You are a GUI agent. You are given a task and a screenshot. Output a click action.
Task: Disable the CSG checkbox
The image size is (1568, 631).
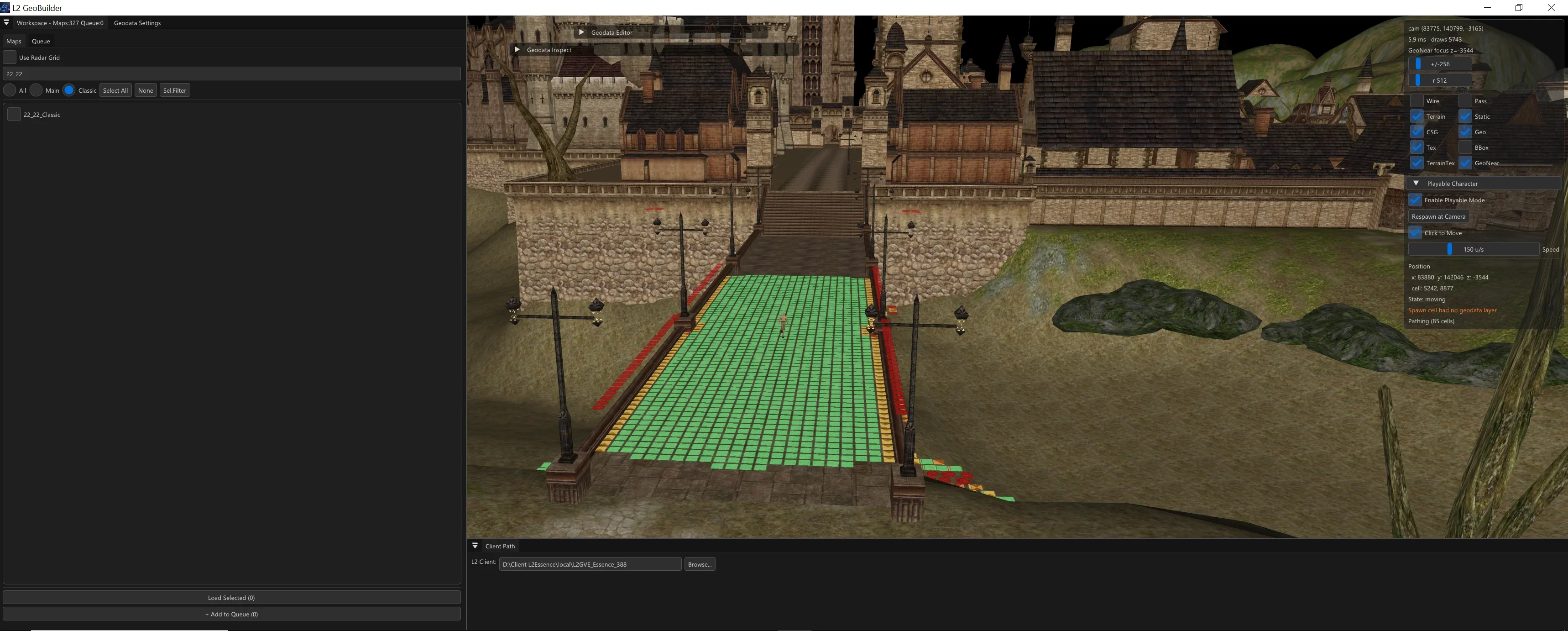[x=1416, y=131]
